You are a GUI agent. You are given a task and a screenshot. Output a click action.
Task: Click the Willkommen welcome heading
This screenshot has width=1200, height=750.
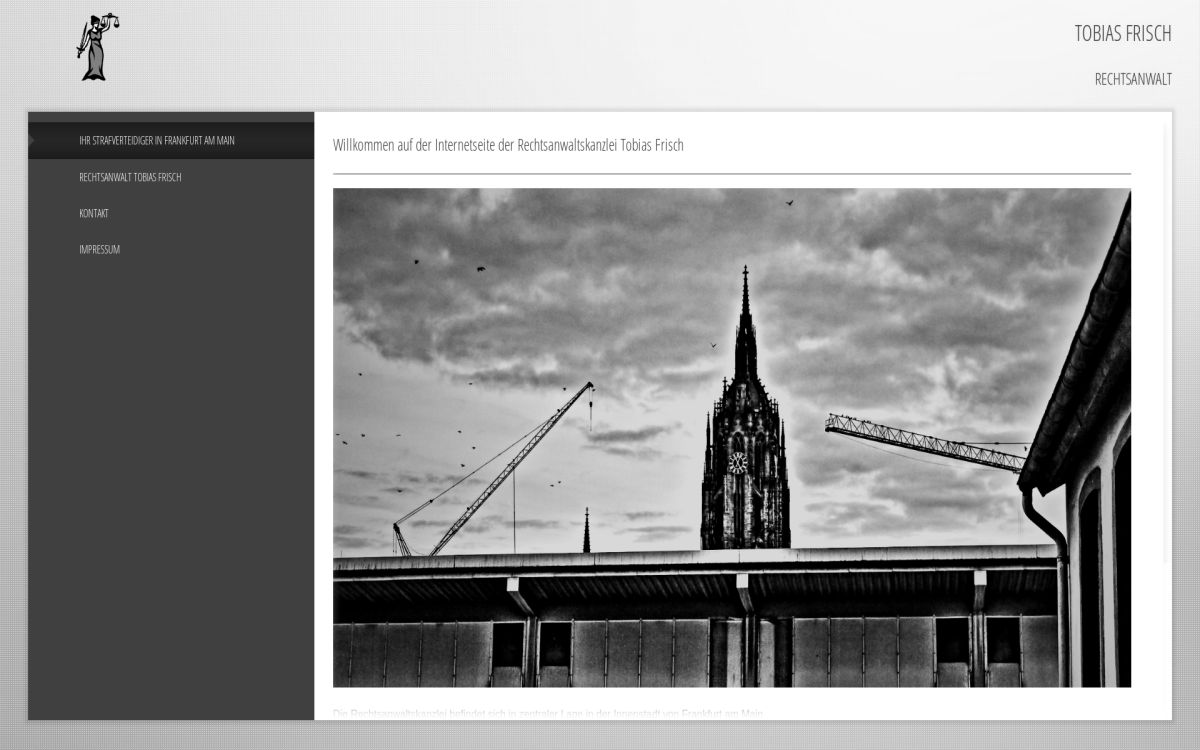pyautogui.click(x=508, y=145)
